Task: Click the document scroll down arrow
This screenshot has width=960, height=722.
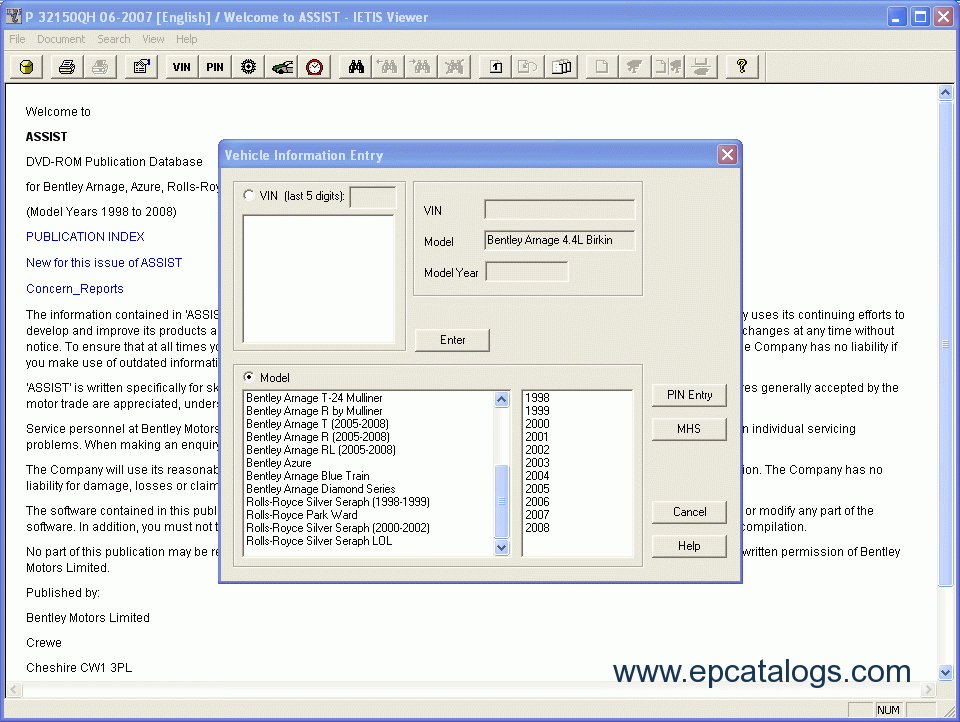Action: pos(945,672)
